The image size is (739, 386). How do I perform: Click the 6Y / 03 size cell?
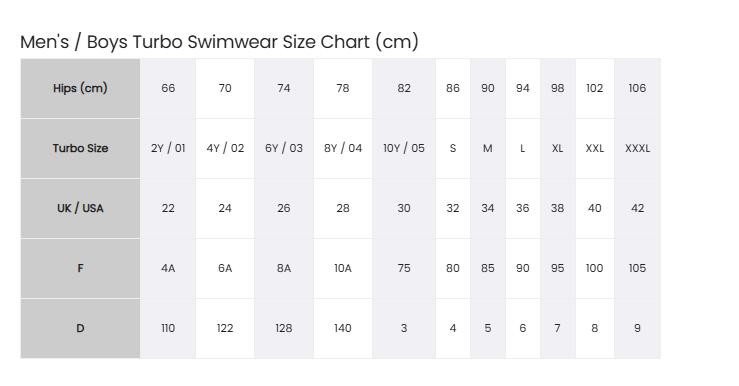pos(284,148)
